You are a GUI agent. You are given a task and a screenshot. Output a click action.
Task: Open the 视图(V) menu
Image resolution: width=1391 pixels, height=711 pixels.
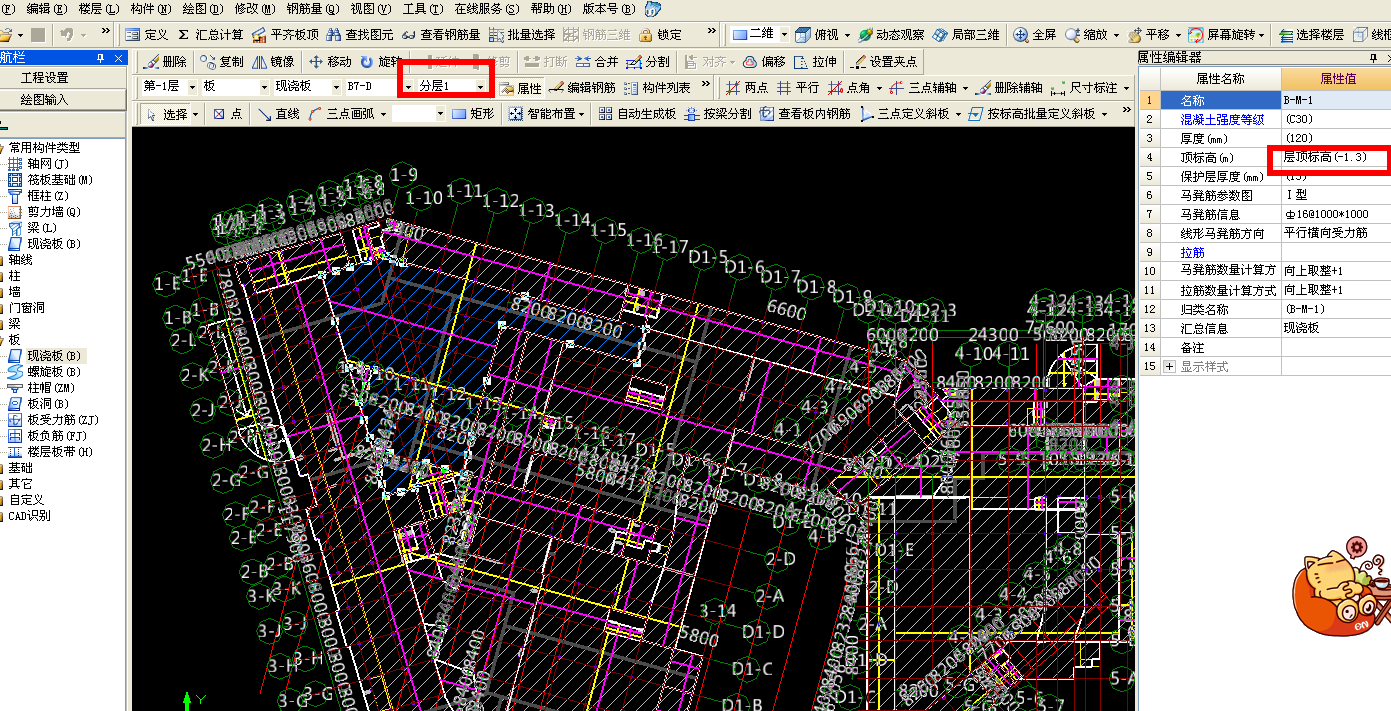point(371,8)
